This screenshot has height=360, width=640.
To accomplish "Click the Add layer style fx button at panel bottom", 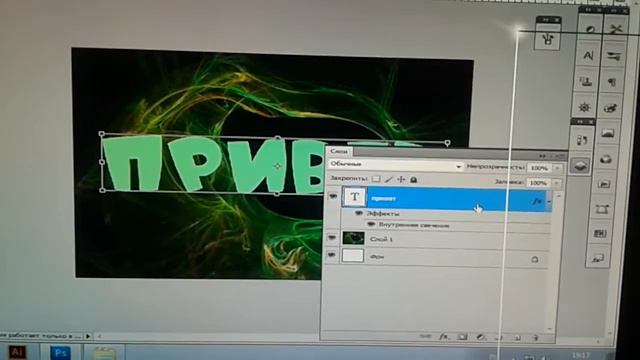I will click(444, 337).
